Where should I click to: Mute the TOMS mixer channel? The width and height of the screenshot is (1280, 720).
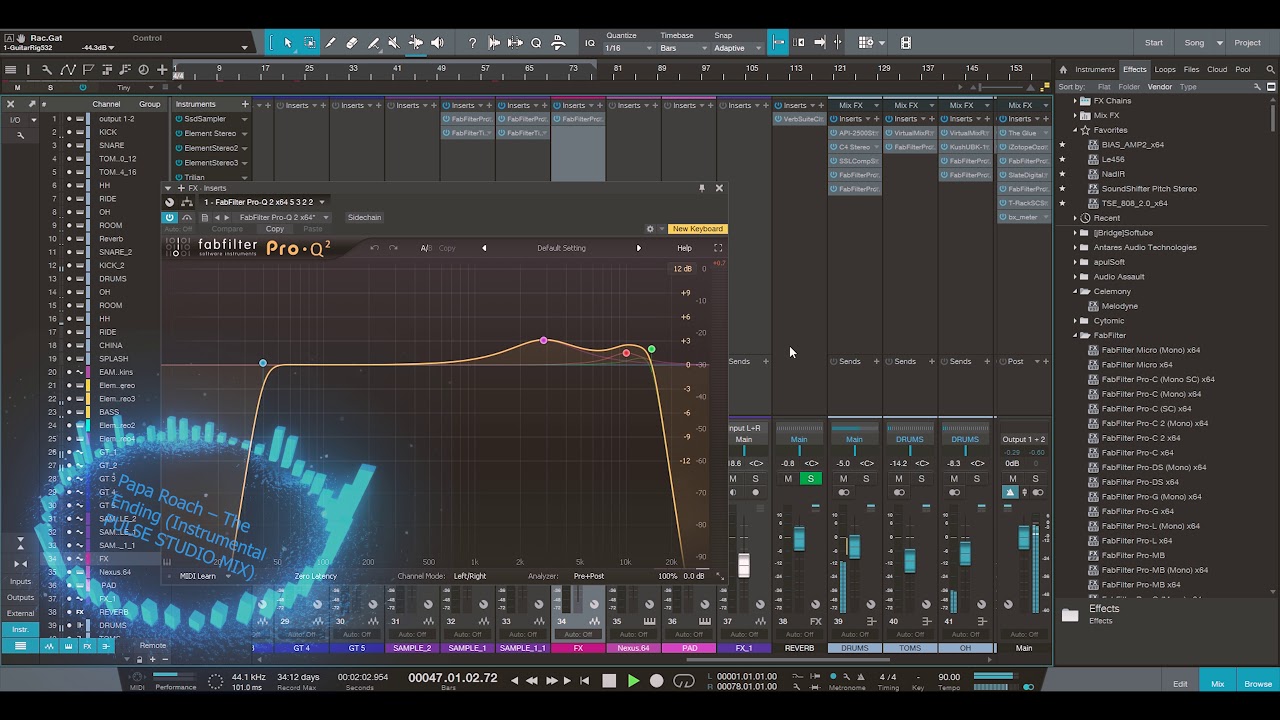899,479
